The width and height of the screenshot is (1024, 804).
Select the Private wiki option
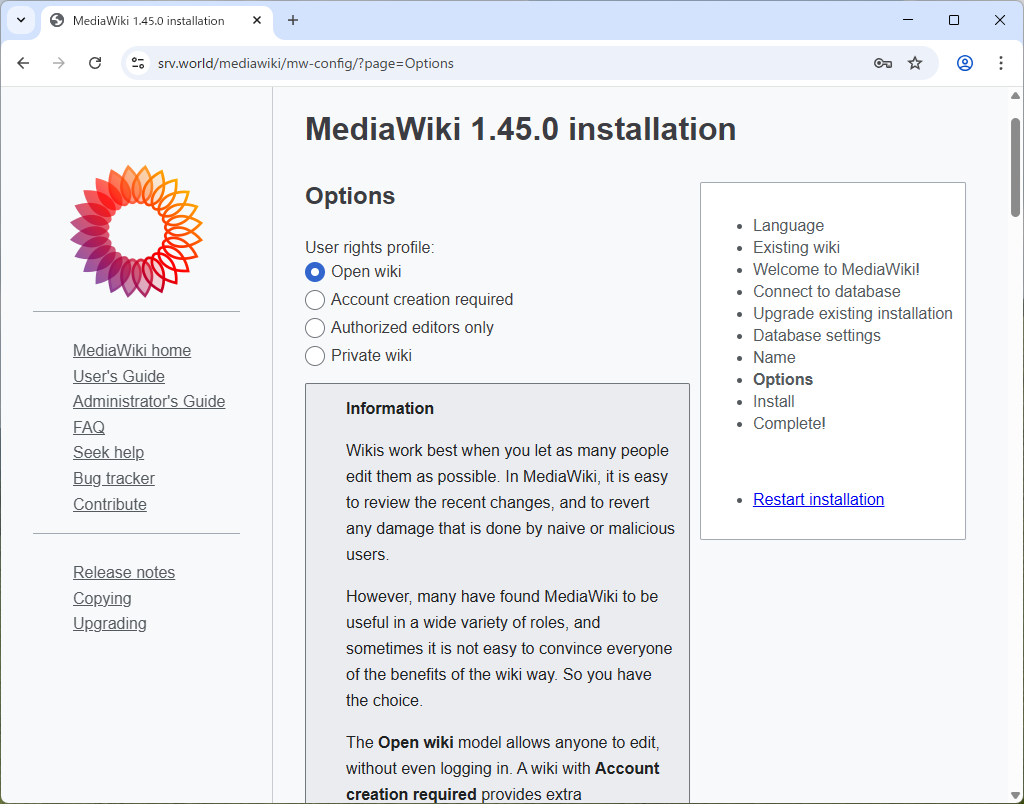(315, 355)
